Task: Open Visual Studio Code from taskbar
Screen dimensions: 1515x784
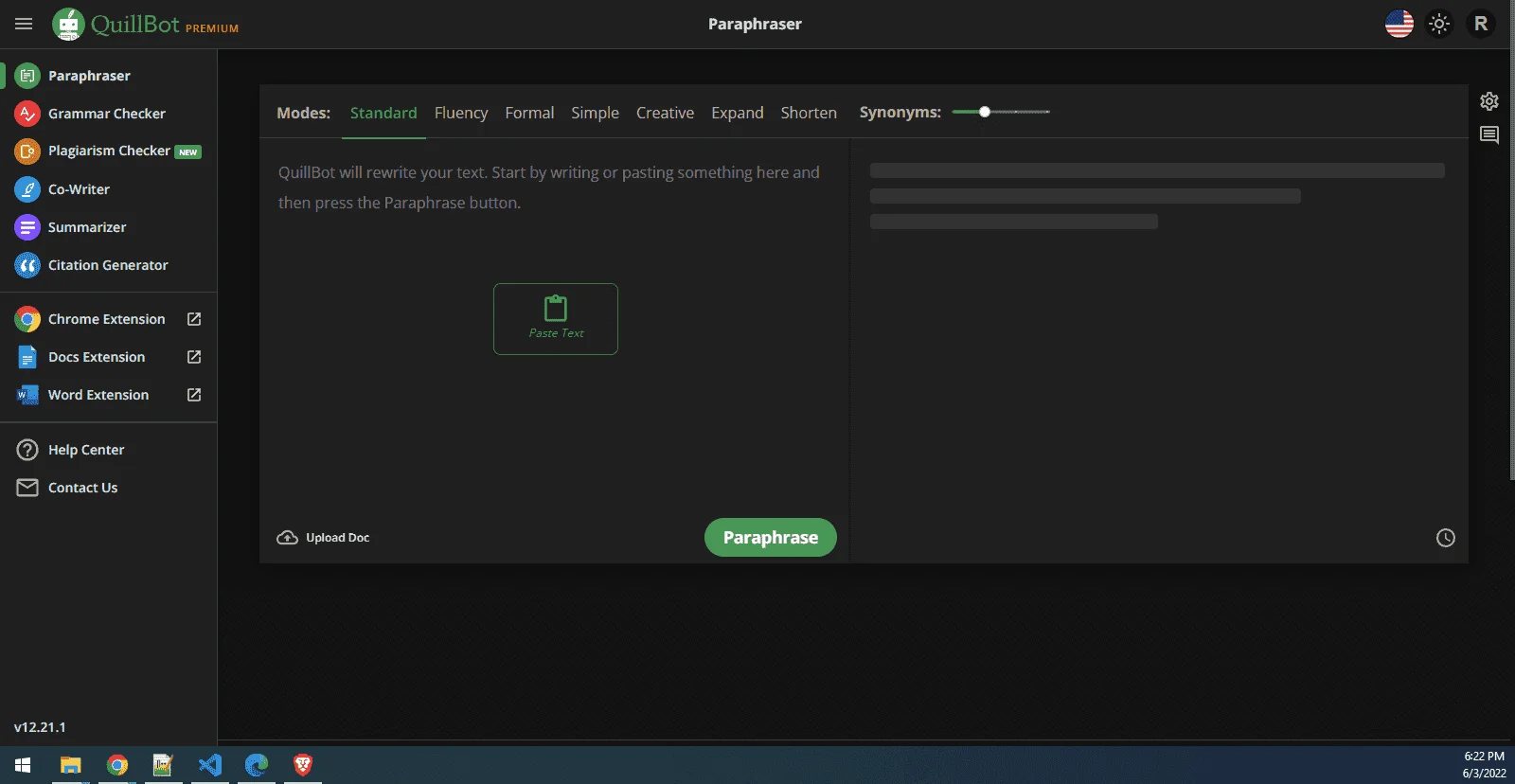Action: click(x=210, y=765)
